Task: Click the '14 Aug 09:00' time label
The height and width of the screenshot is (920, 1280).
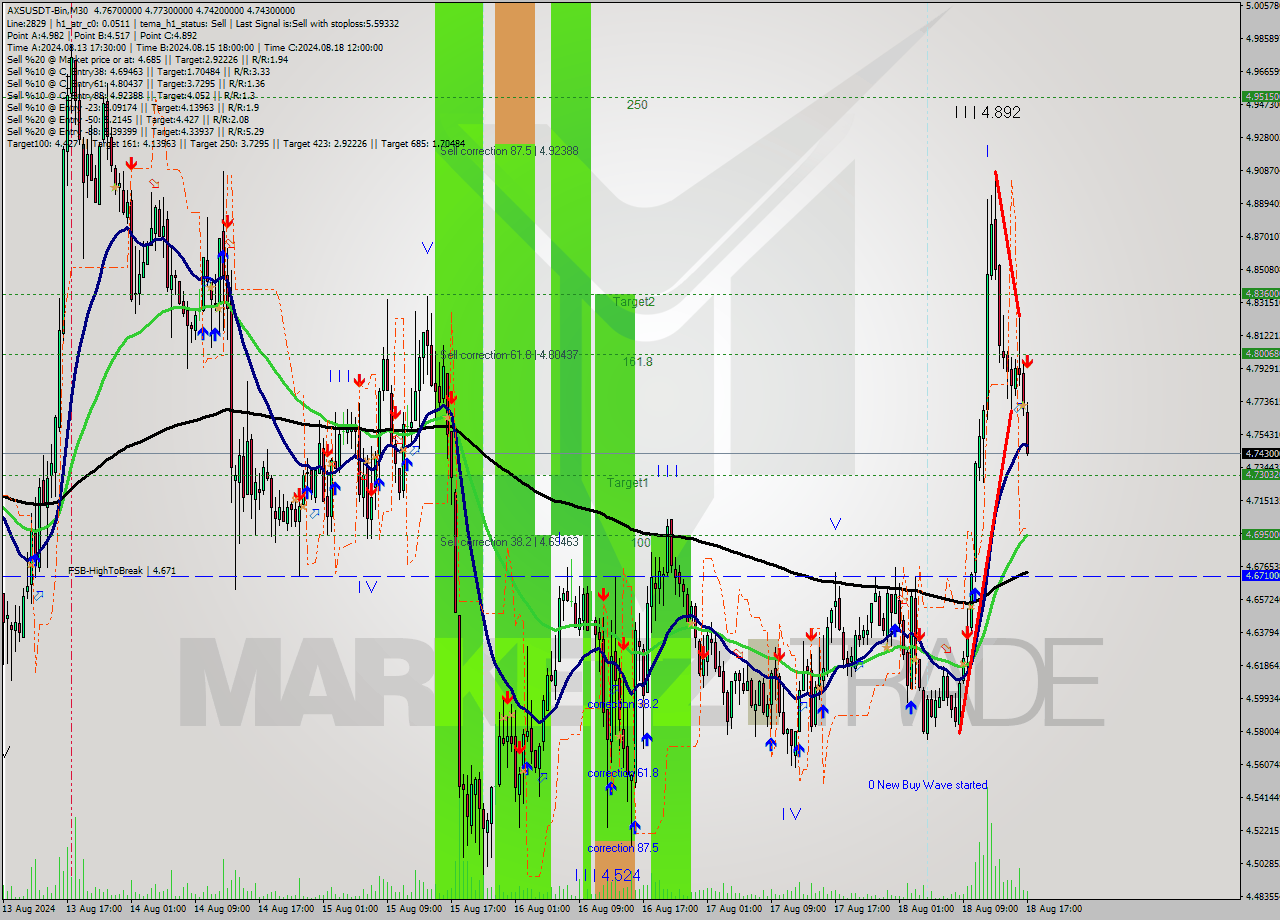Action: pyautogui.click(x=222, y=909)
